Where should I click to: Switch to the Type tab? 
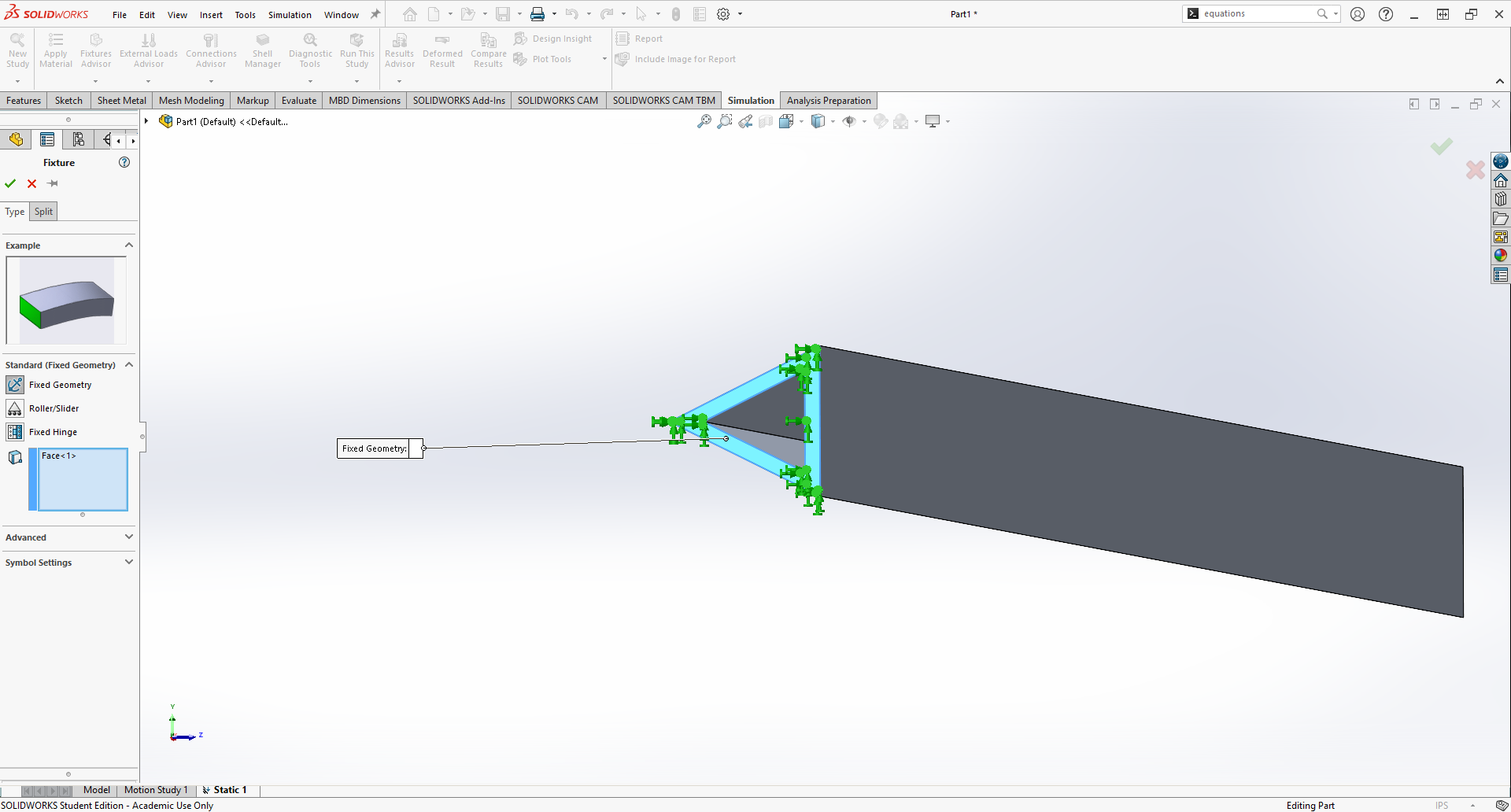15,212
